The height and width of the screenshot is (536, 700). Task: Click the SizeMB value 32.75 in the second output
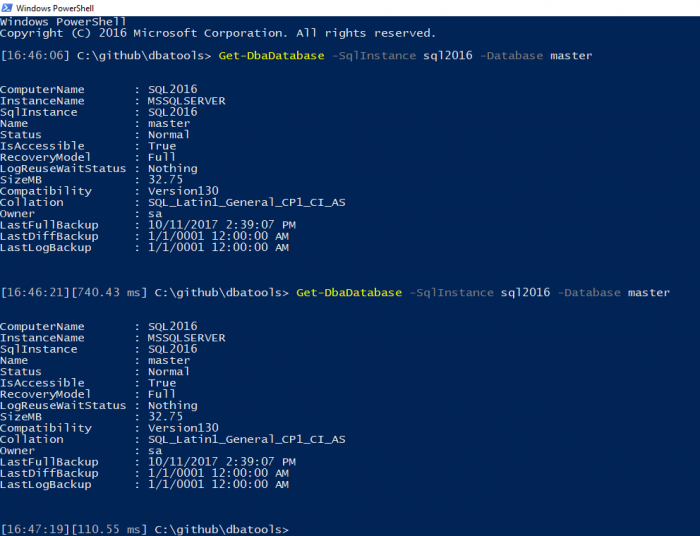(165, 416)
